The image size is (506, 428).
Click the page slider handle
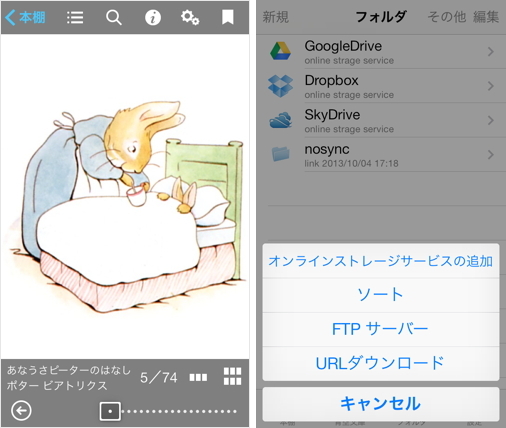tap(110, 411)
